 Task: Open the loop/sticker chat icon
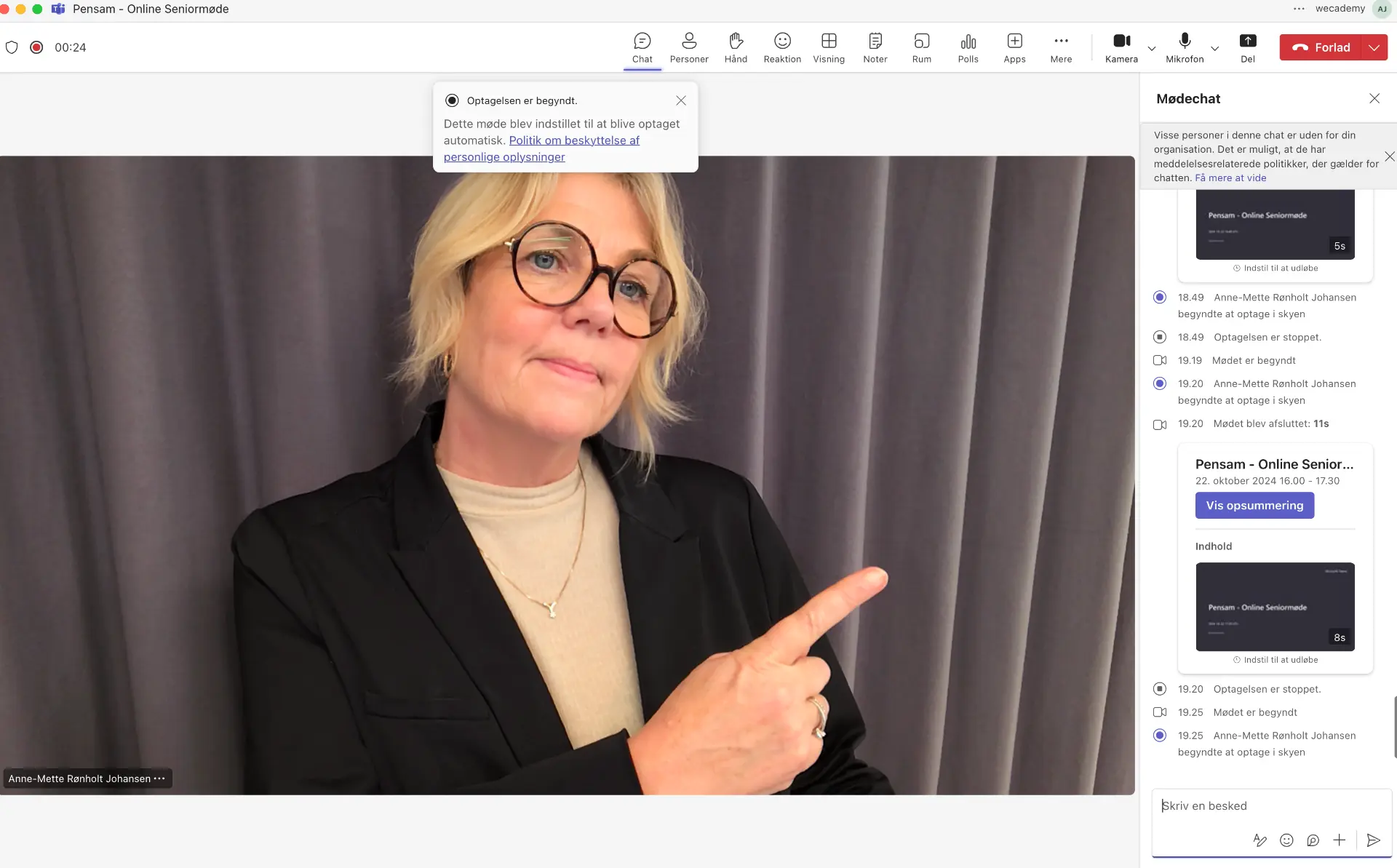1313,840
